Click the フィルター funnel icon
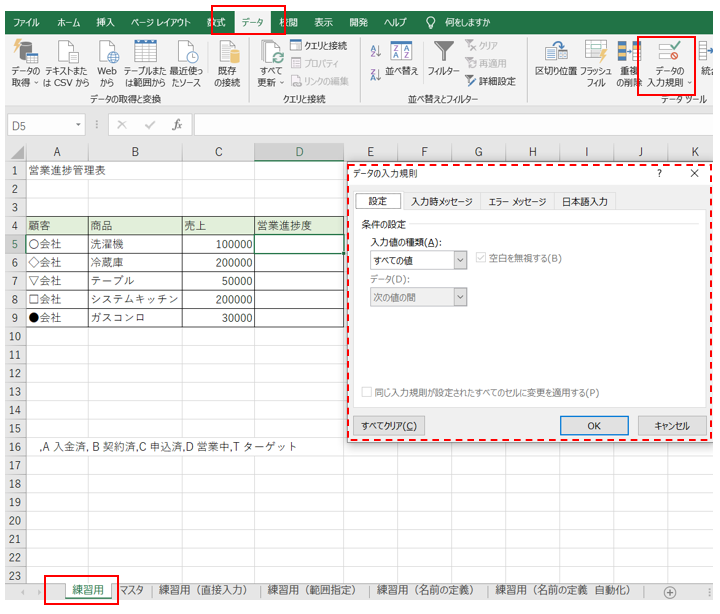Viewport: 720px width, 614px height. pyautogui.click(x=443, y=52)
